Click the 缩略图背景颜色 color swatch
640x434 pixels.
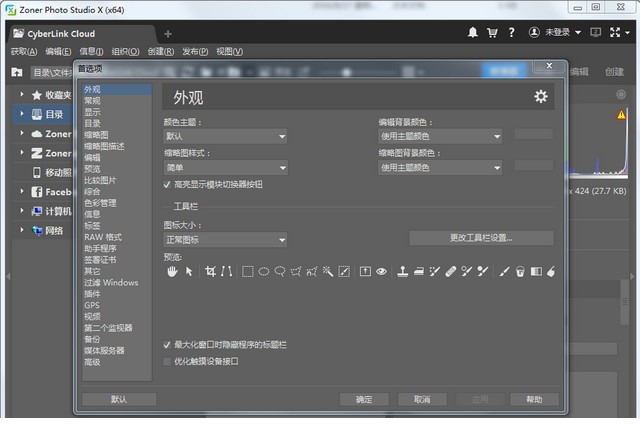533,165
